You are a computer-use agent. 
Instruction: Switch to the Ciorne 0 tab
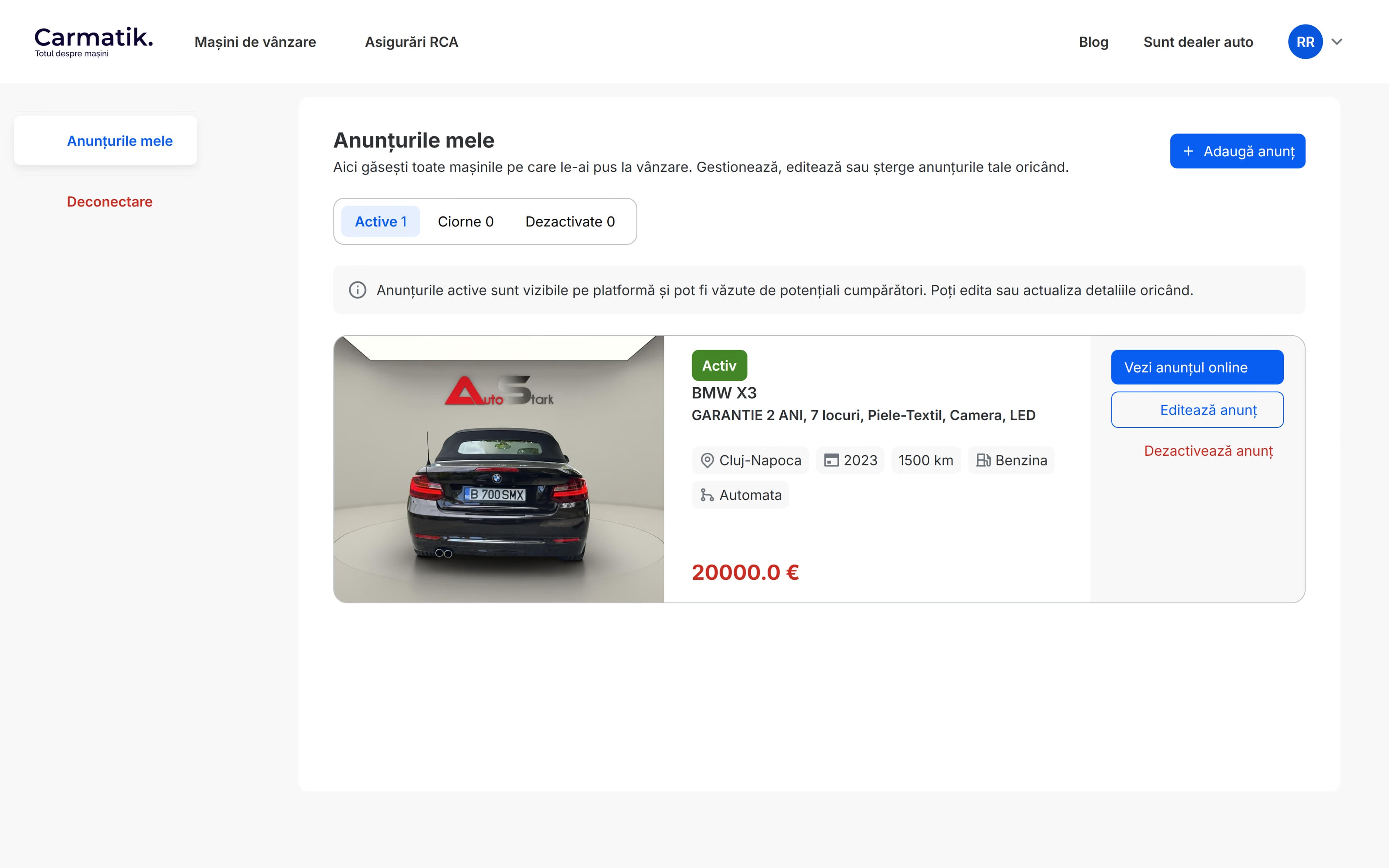point(466,222)
